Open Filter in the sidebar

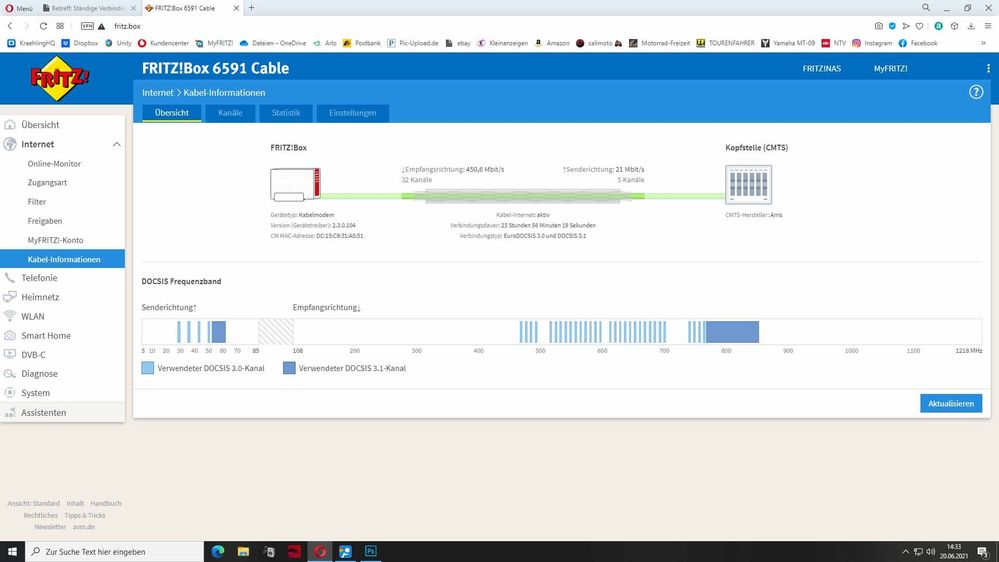[37, 202]
